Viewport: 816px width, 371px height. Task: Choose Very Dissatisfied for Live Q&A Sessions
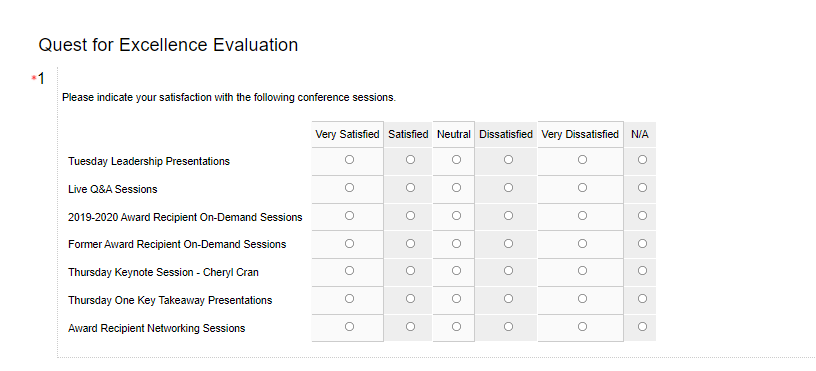click(582, 187)
